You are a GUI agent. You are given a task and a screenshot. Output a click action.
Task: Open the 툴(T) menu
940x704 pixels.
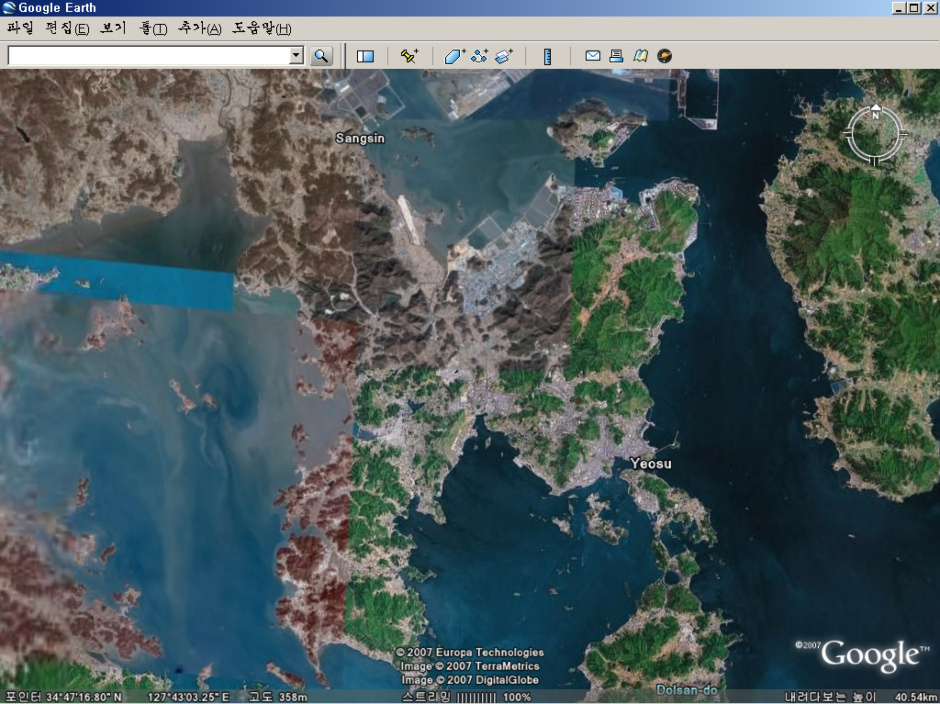pos(153,28)
